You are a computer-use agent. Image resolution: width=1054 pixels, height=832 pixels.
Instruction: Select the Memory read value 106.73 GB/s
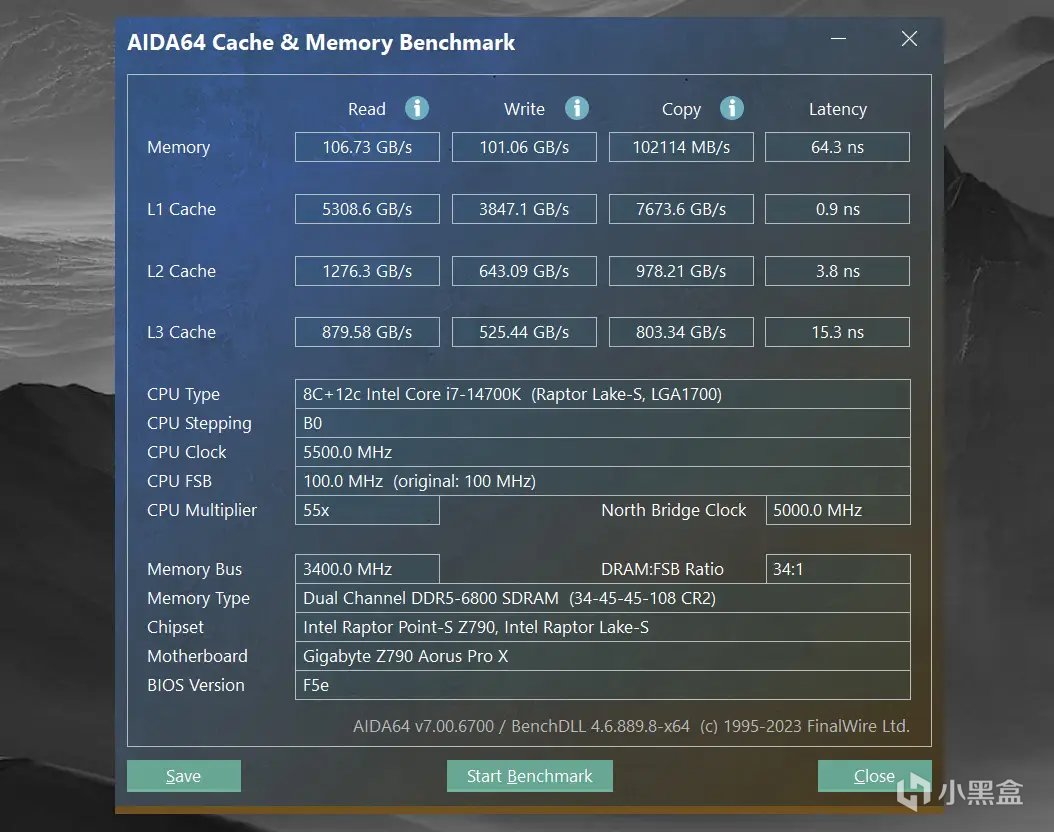(367, 147)
